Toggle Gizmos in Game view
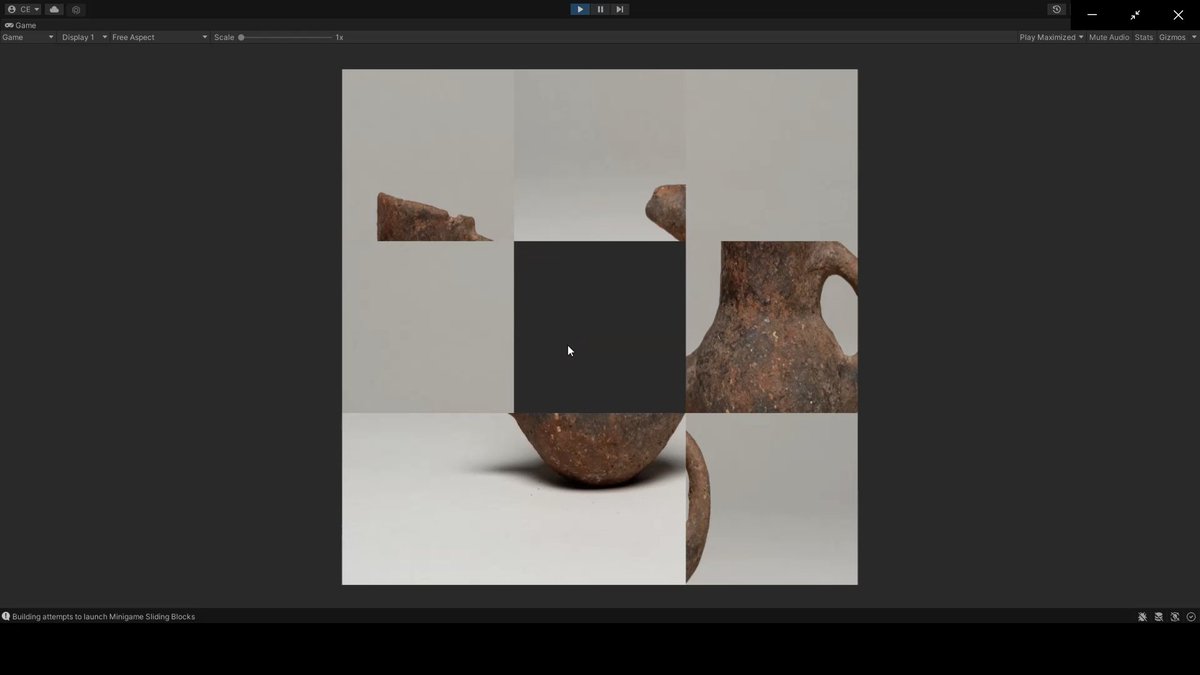This screenshot has width=1200, height=675. click(1170, 37)
